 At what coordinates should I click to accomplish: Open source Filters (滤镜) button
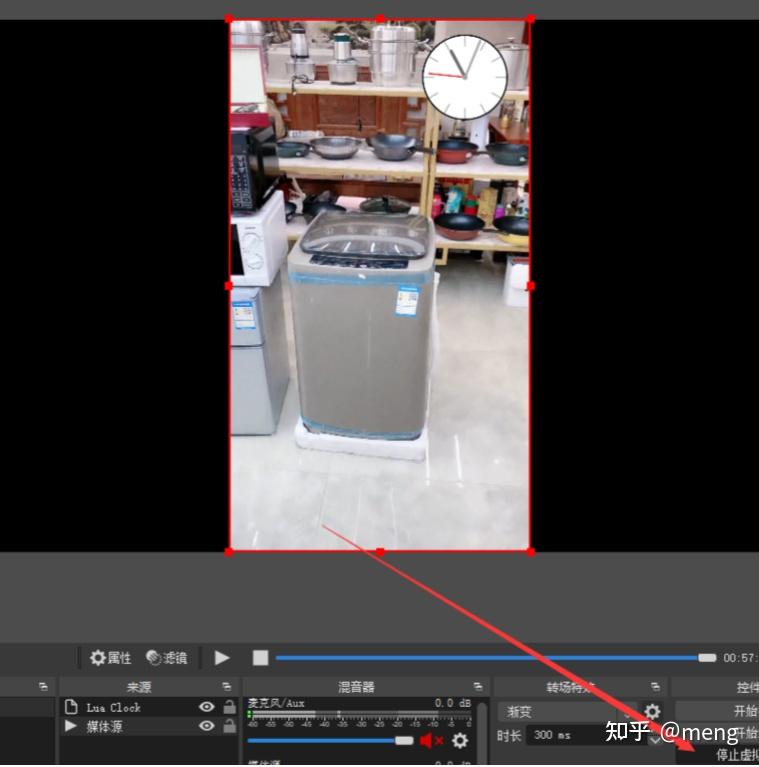167,658
